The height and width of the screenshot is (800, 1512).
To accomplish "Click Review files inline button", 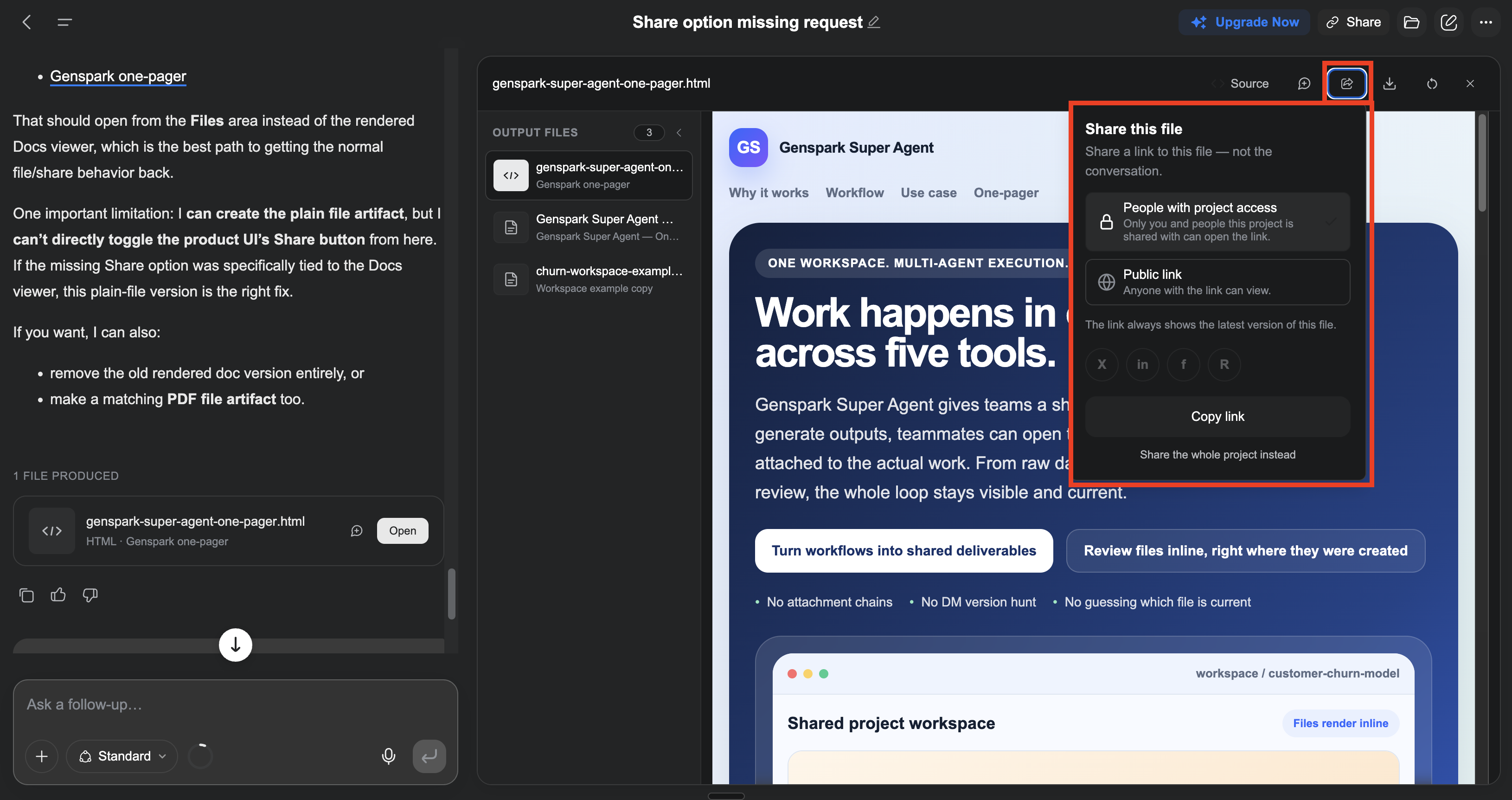I will (1245, 551).
